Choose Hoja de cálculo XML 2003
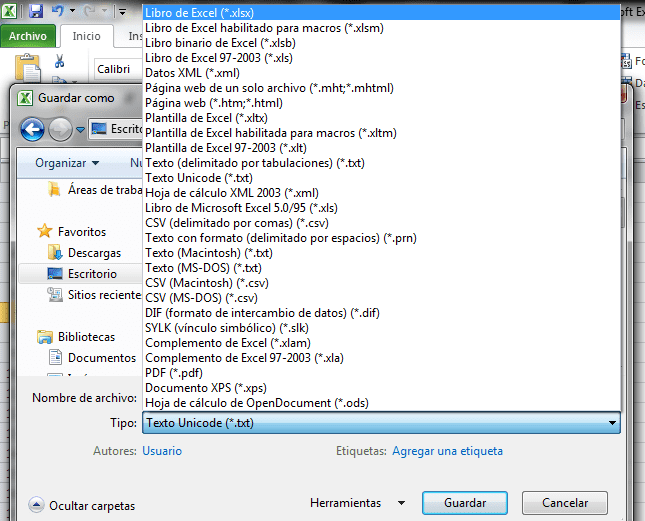 pos(381,193)
